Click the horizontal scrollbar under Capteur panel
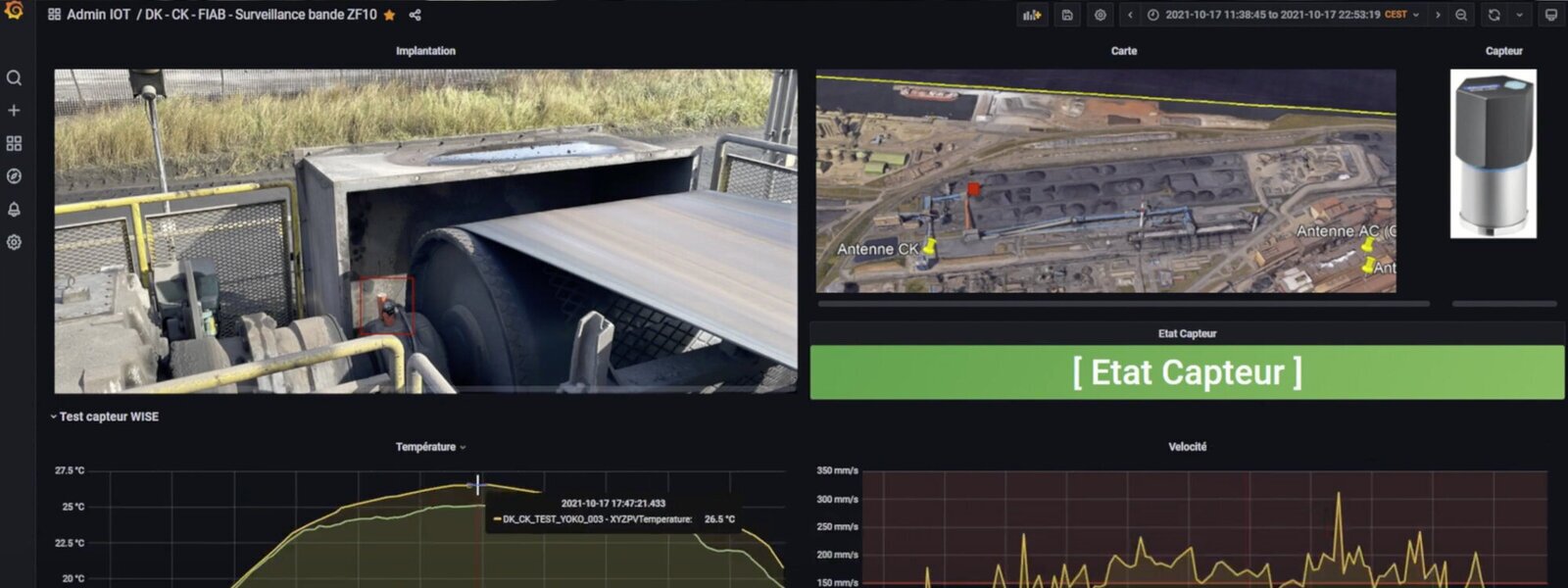The image size is (1568, 588). 1504,304
